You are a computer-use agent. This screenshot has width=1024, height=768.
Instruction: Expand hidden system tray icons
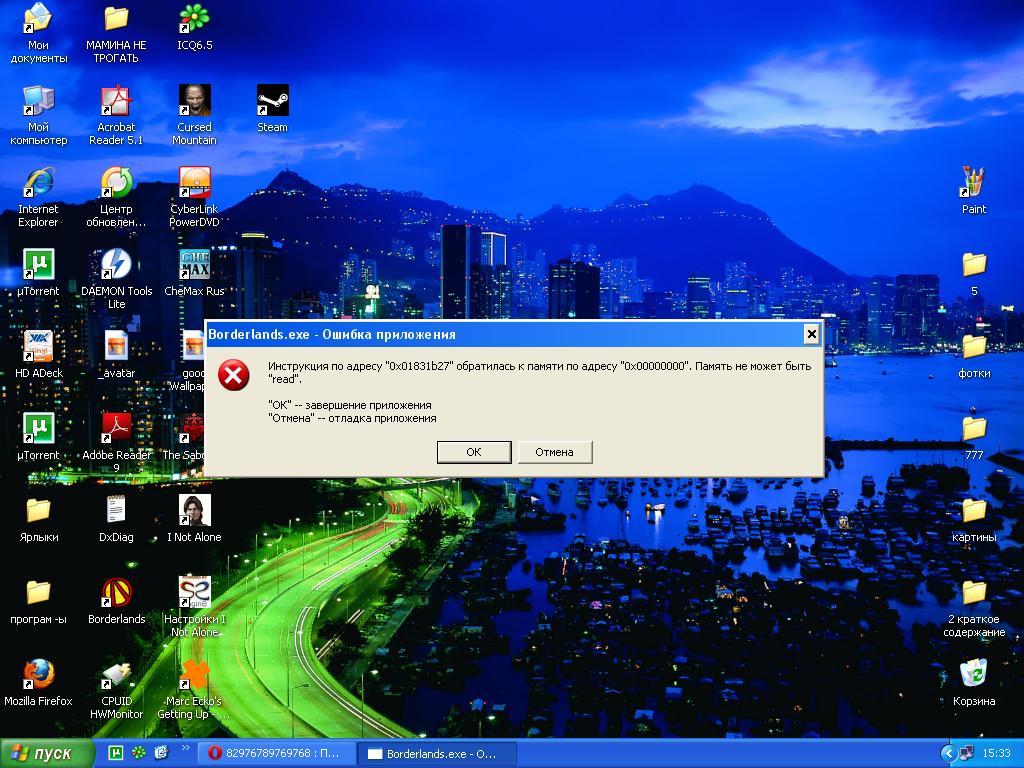pyautogui.click(x=948, y=754)
